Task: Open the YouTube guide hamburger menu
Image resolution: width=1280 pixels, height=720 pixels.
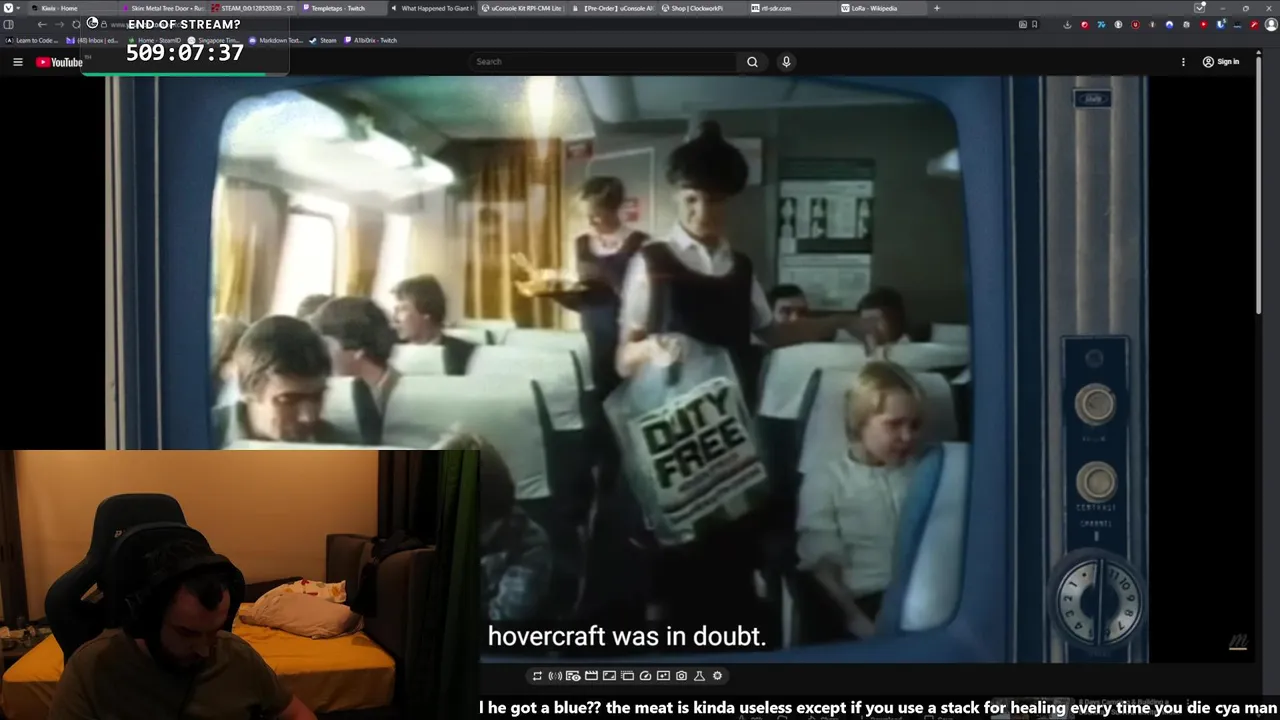Action: 17,62
